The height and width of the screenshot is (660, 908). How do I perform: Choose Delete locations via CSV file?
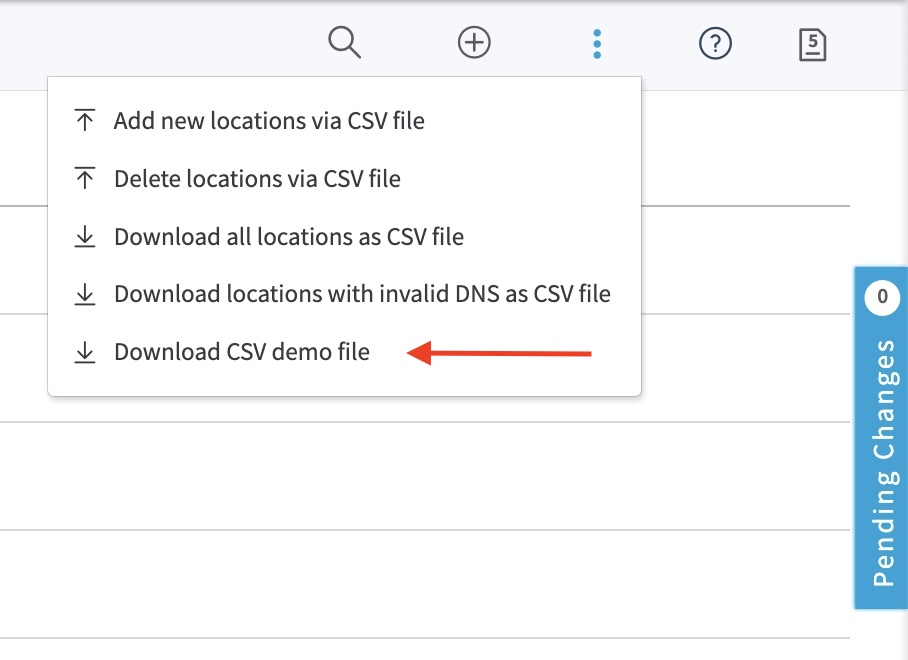257,179
